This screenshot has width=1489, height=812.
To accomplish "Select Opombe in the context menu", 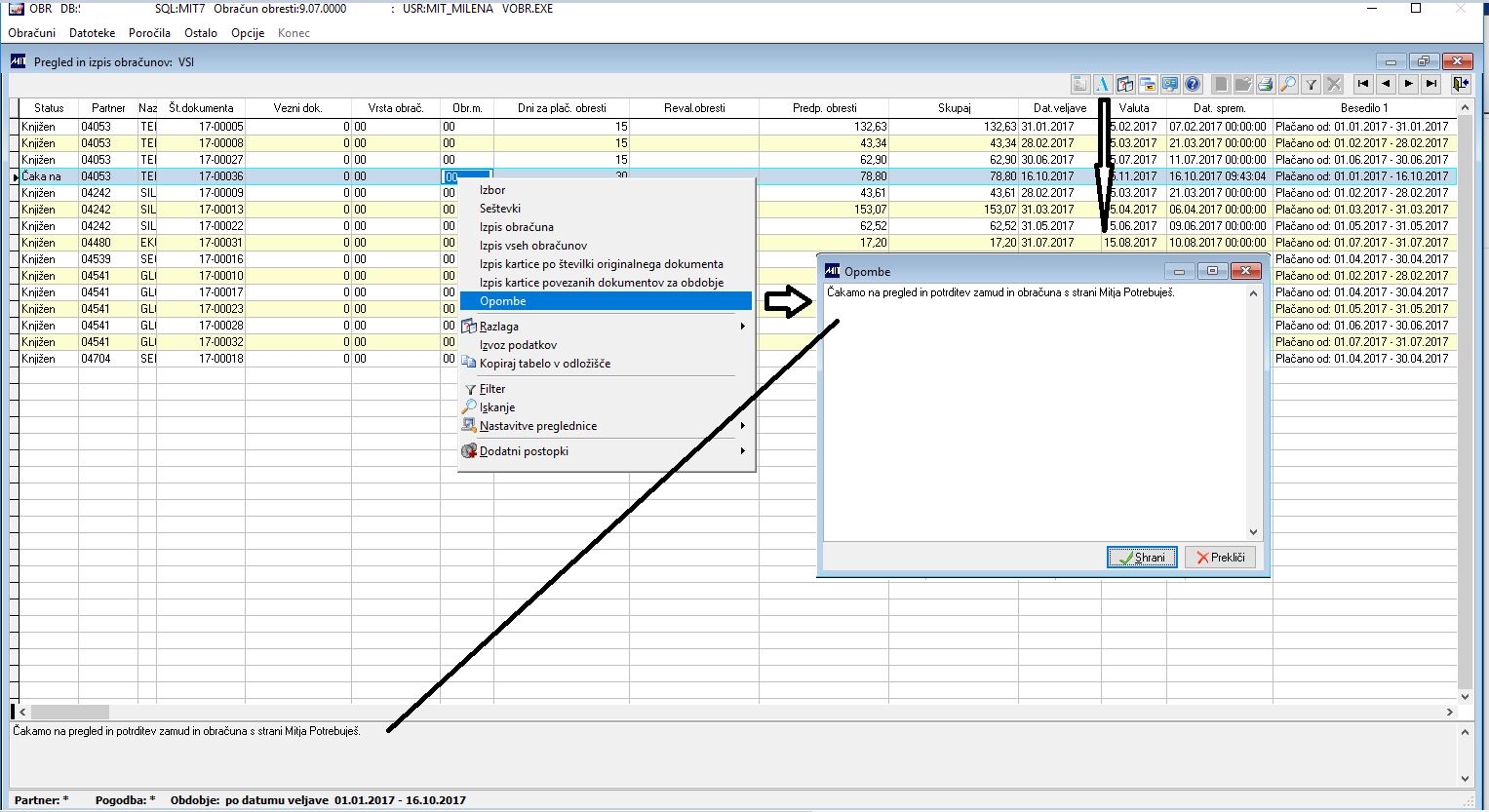I will tap(606, 301).
